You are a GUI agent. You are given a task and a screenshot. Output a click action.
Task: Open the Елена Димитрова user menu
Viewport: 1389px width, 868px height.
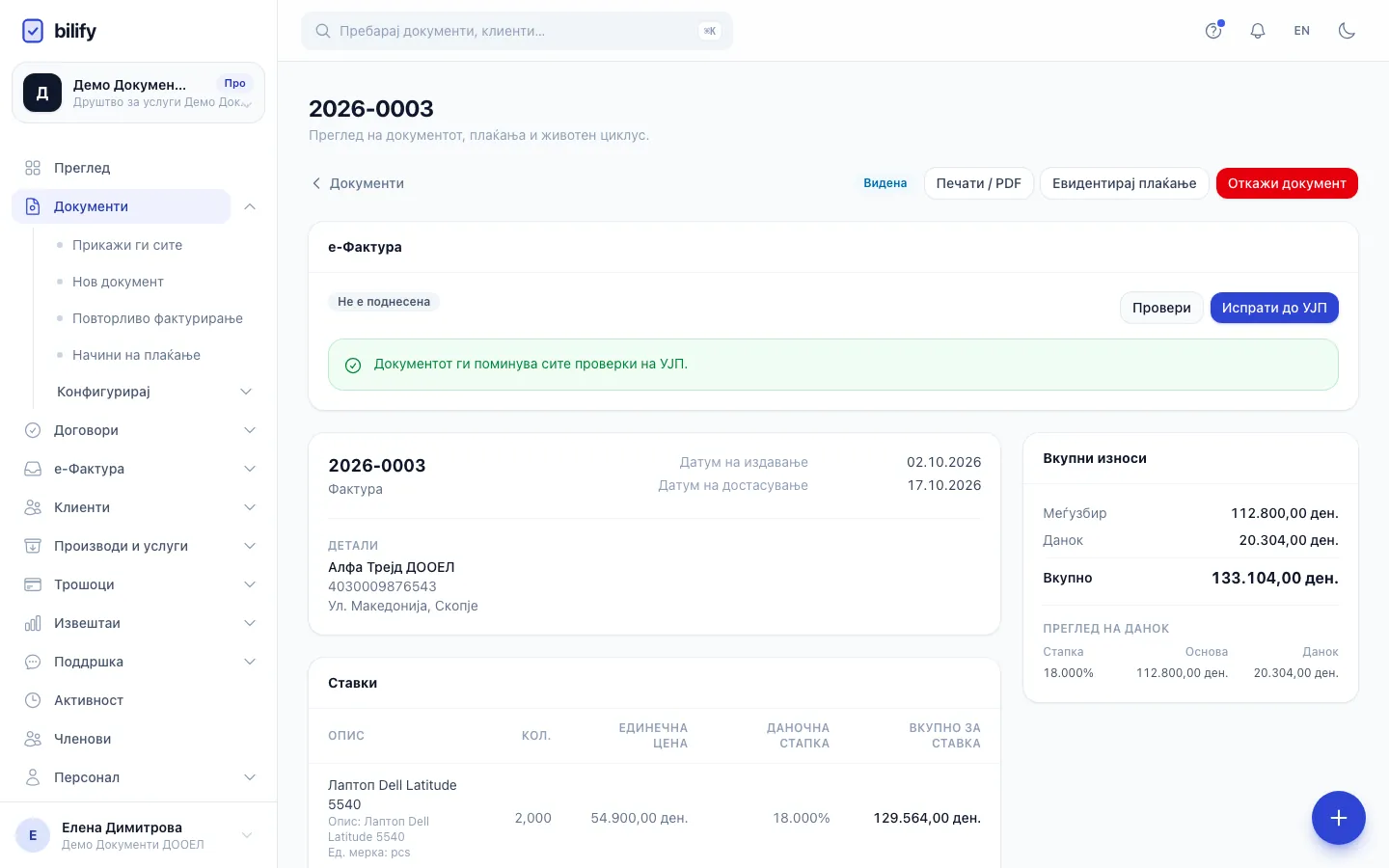pyautogui.click(x=138, y=835)
